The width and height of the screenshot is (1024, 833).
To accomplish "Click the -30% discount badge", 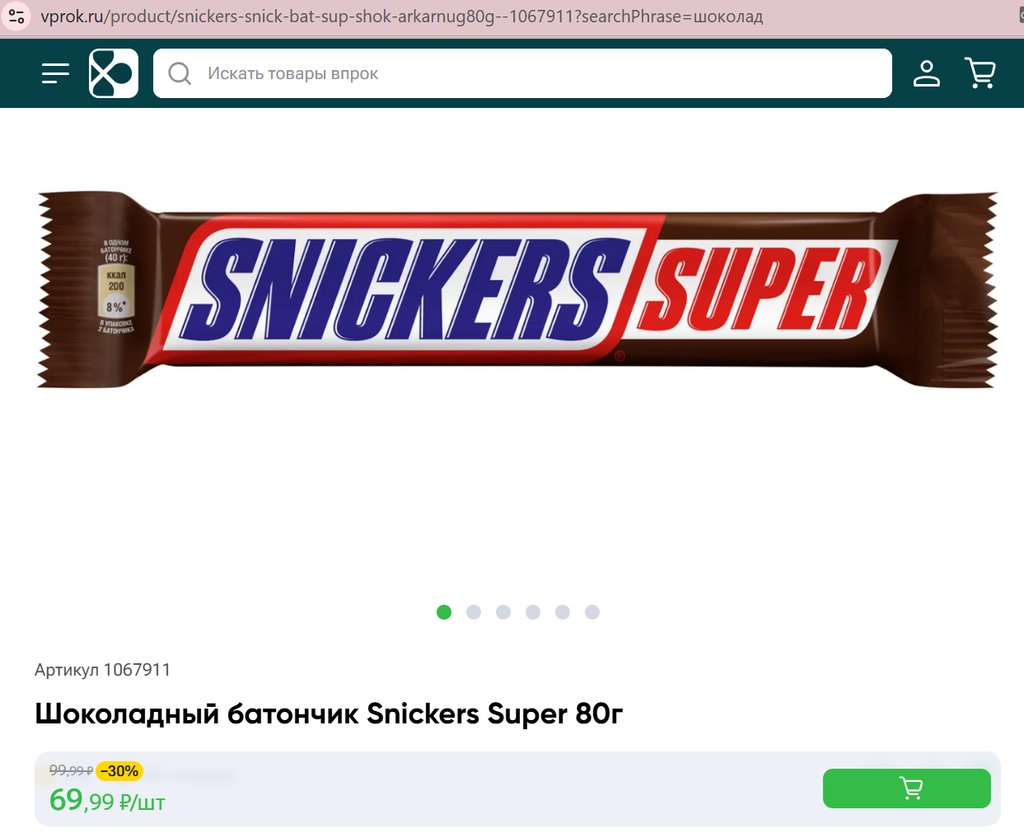I will coord(120,771).
